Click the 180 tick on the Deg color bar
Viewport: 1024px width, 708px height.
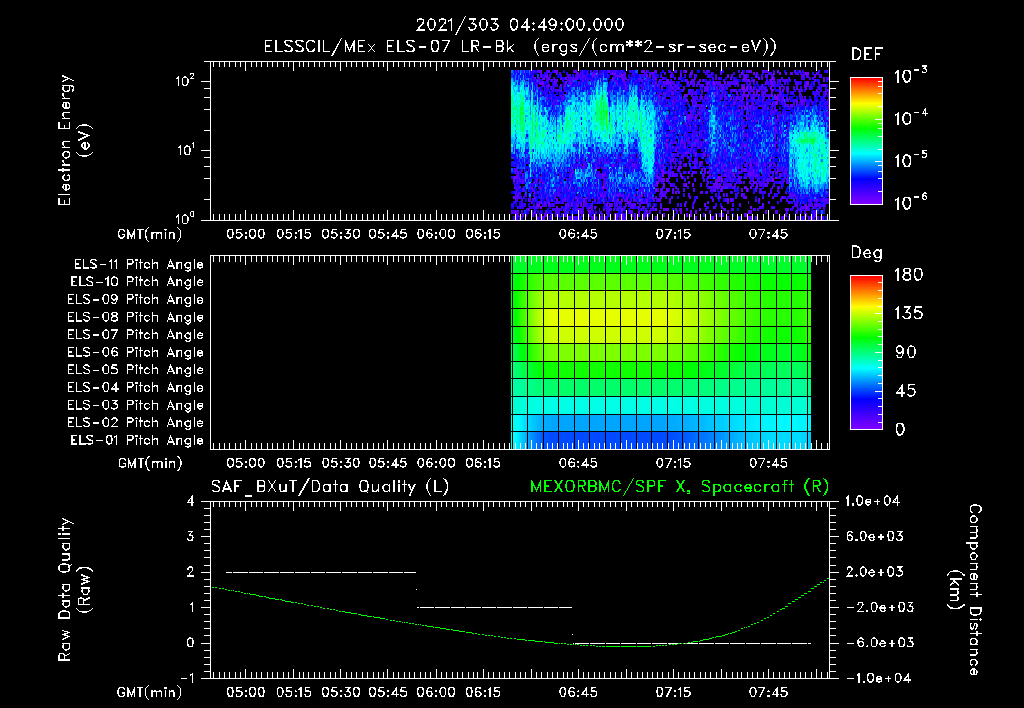click(x=908, y=275)
